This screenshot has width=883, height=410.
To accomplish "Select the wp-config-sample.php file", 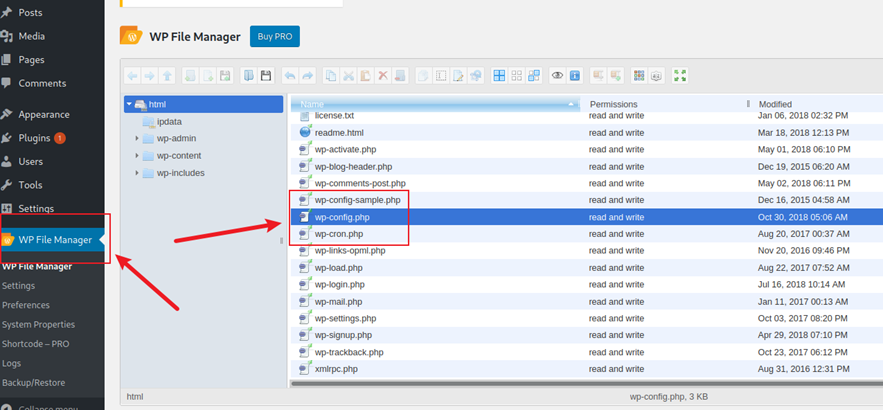I will tap(357, 200).
